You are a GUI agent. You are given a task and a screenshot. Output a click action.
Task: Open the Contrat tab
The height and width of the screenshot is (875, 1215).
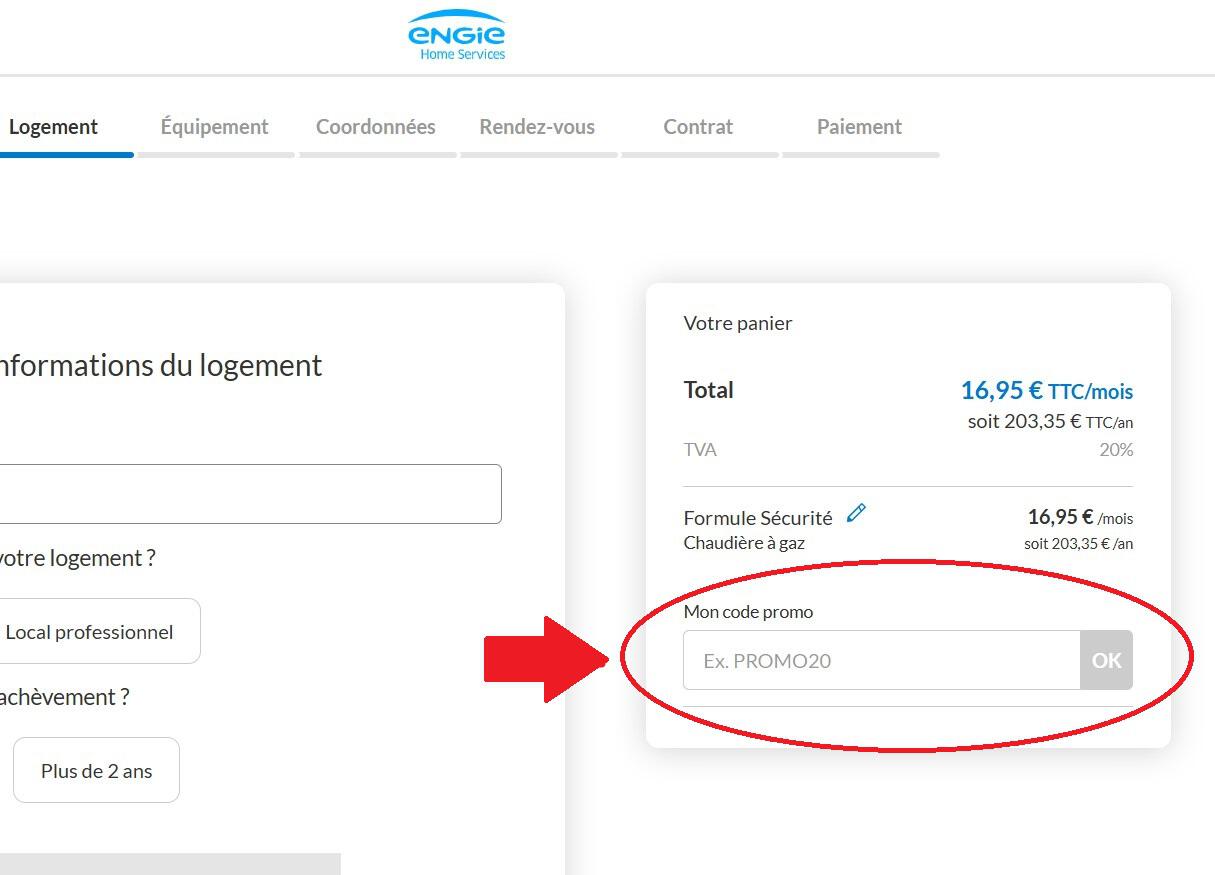698,126
